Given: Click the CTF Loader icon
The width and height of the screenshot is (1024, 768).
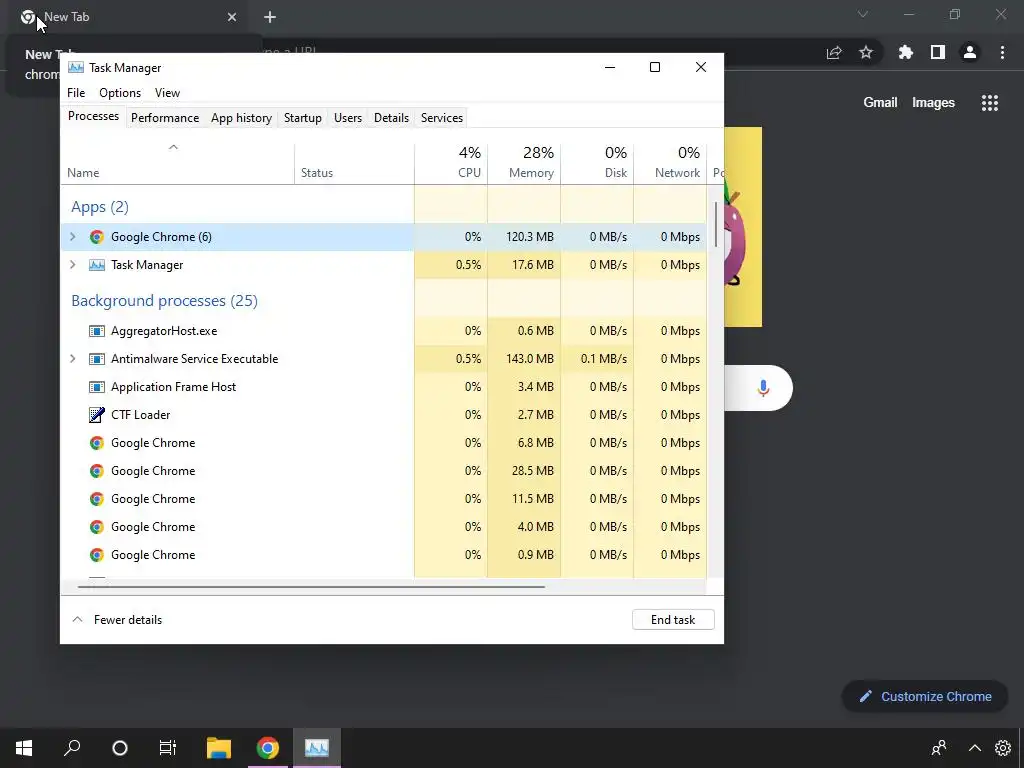Looking at the screenshot, I should (97, 415).
